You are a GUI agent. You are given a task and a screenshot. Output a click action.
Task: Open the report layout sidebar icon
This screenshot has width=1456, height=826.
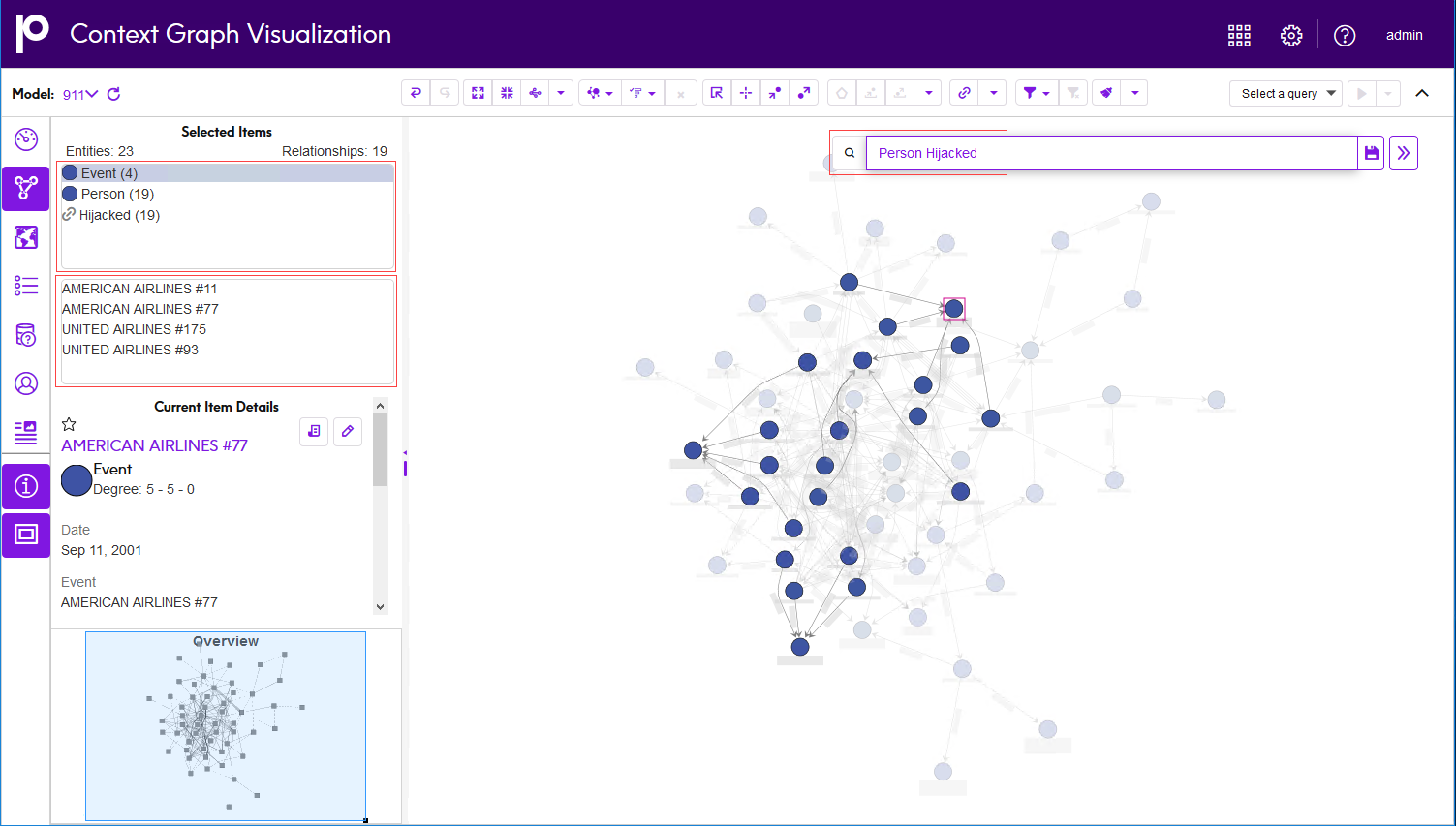[26, 432]
